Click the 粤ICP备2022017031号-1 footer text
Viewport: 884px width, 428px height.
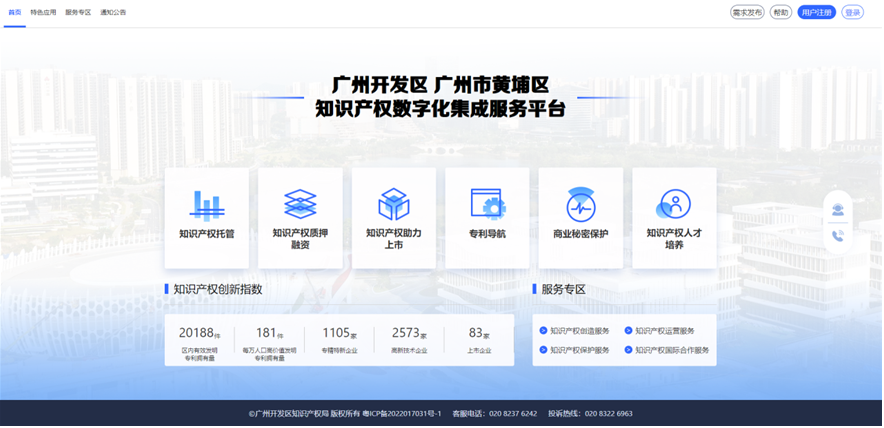click(401, 413)
